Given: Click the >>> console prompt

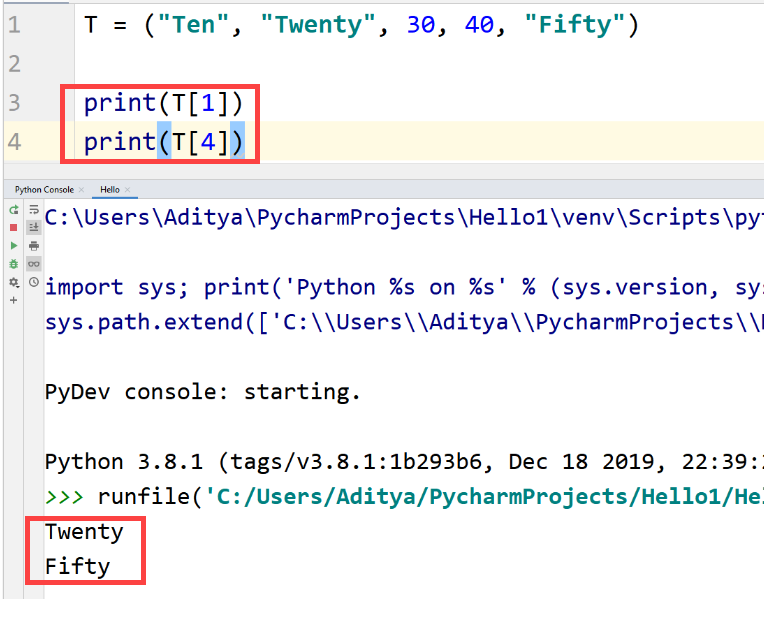Looking at the screenshot, I should pos(64,497).
